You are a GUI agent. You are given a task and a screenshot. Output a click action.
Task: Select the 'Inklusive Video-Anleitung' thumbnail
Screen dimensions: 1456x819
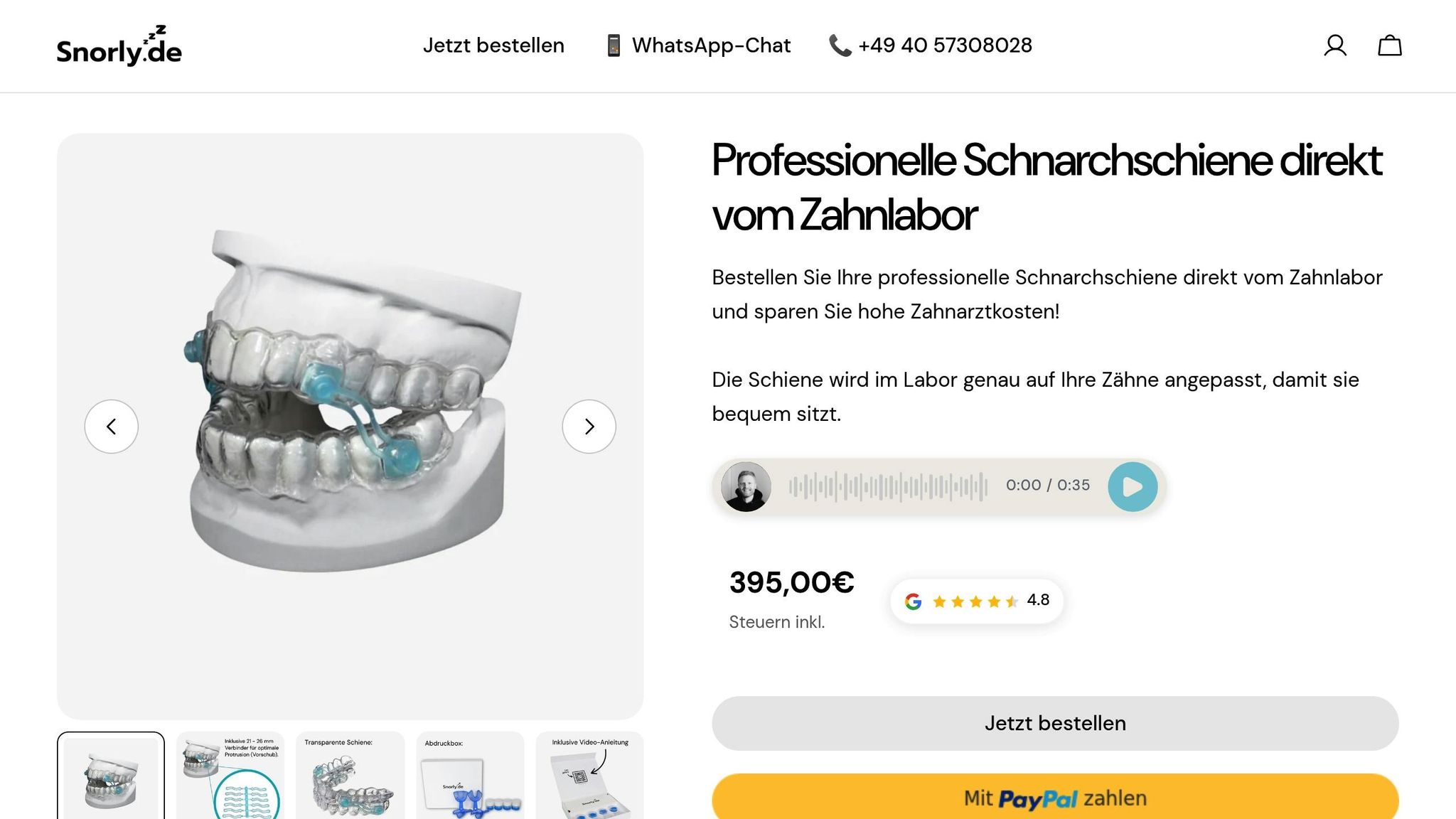(x=589, y=776)
